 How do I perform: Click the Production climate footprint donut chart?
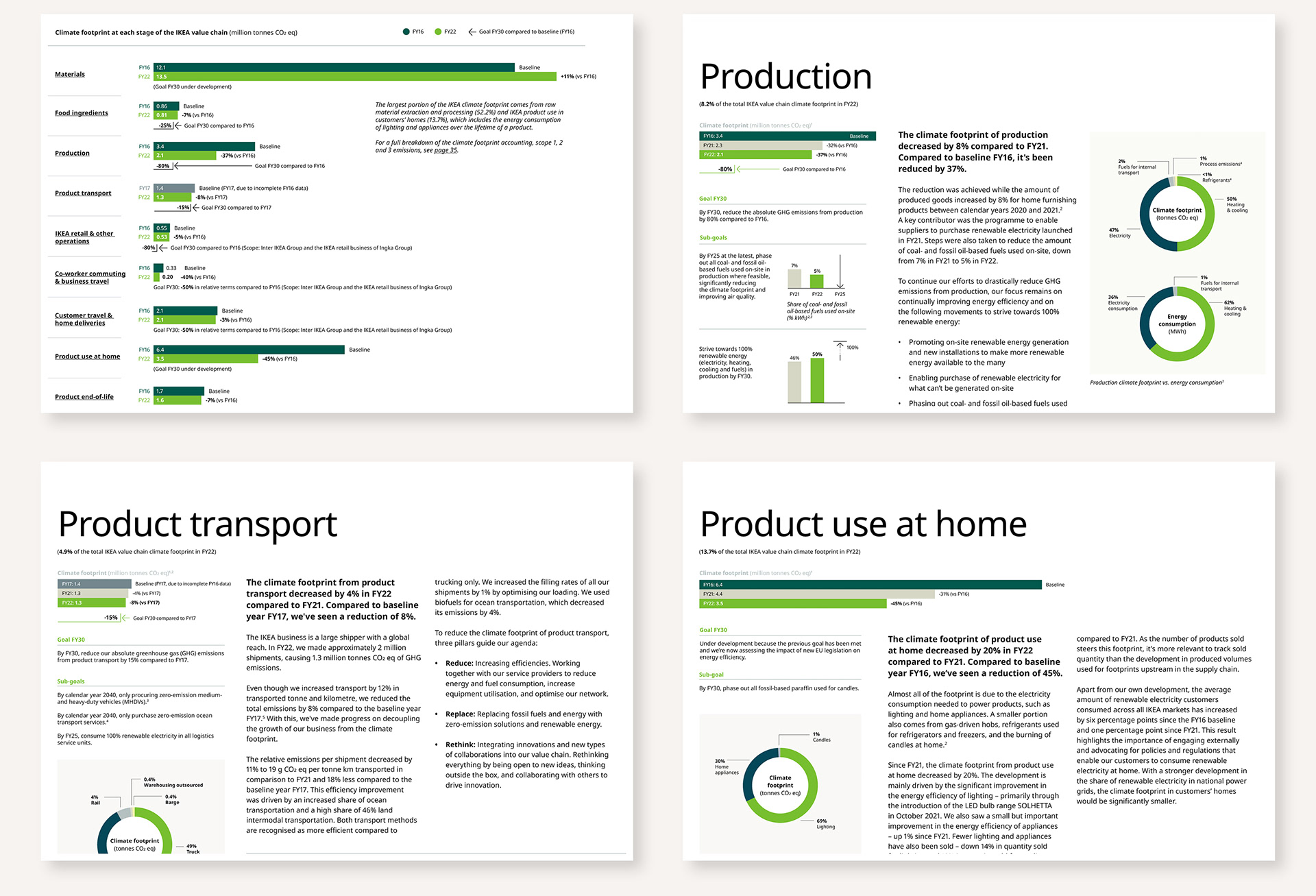coord(1177,214)
